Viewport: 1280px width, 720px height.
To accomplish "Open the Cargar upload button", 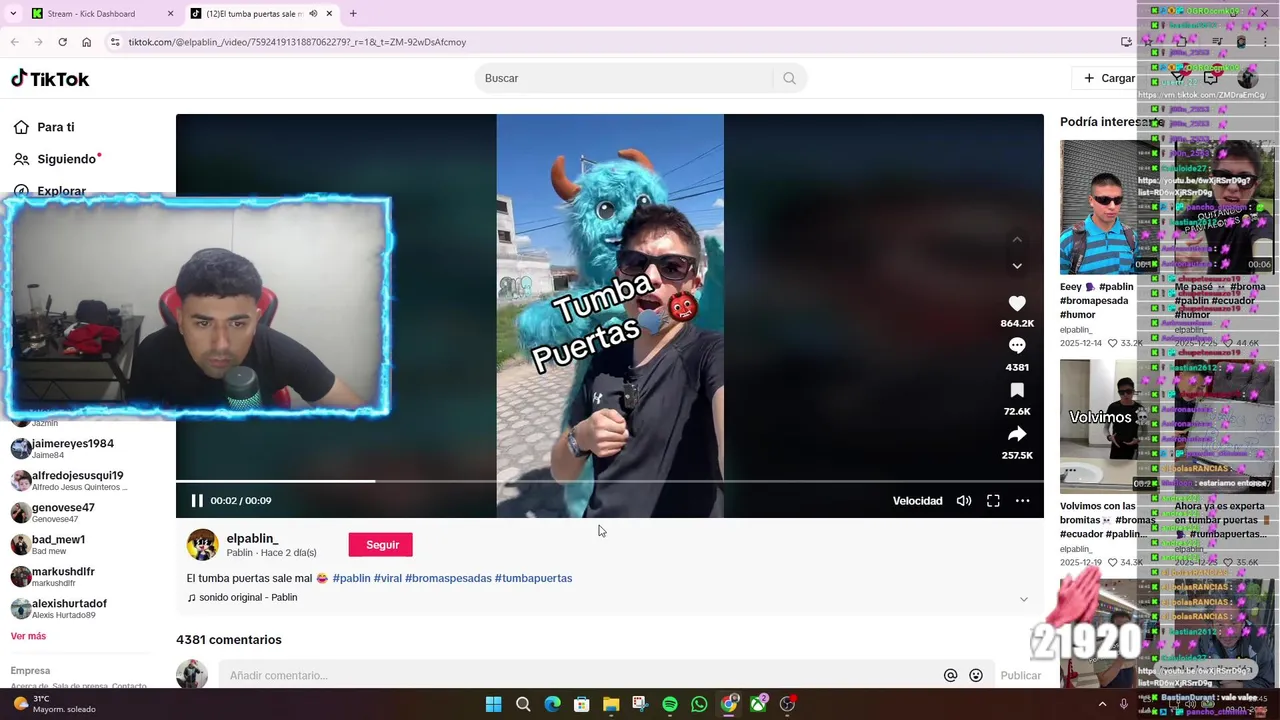I will pyautogui.click(x=1109, y=78).
